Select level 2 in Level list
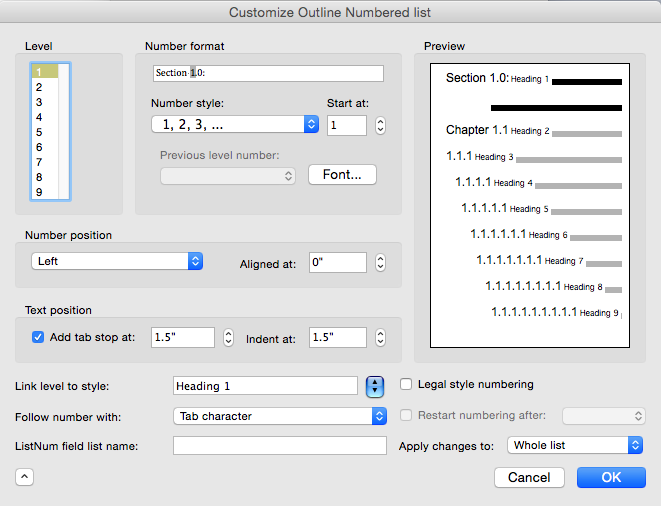 coord(45,87)
